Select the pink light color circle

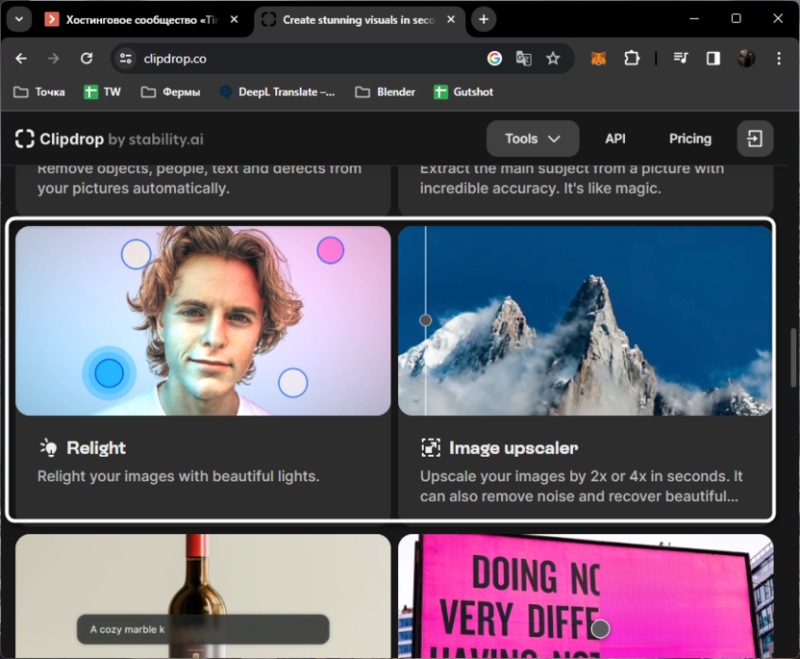coord(330,250)
